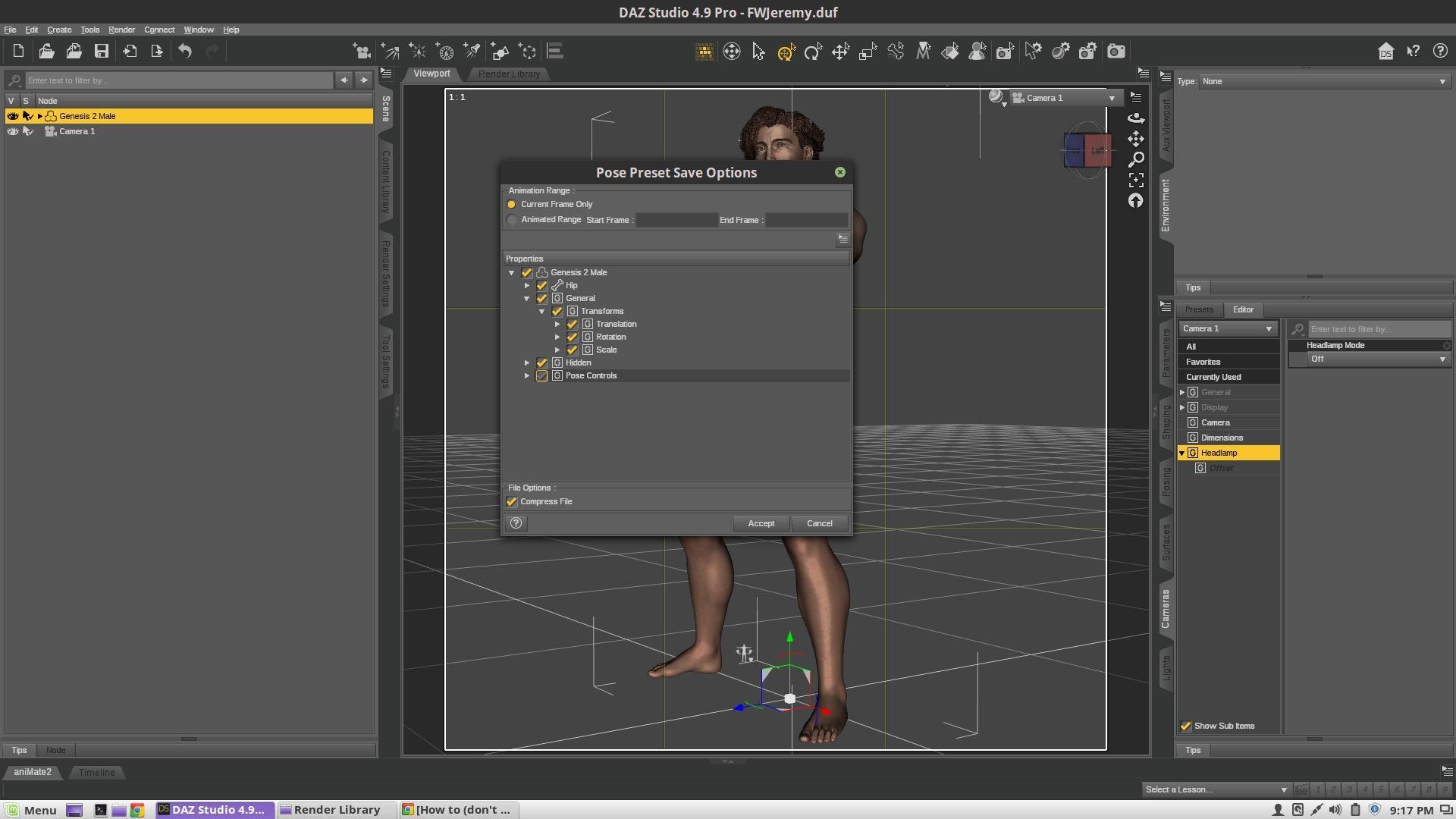Open the Camera 1 viewport dropdown
Image resolution: width=1456 pixels, height=819 pixels.
[1112, 98]
